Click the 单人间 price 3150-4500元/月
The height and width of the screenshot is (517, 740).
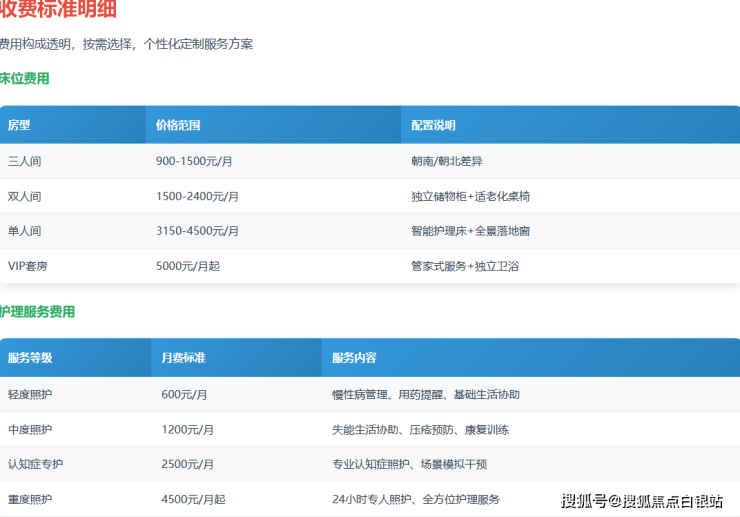(197, 231)
